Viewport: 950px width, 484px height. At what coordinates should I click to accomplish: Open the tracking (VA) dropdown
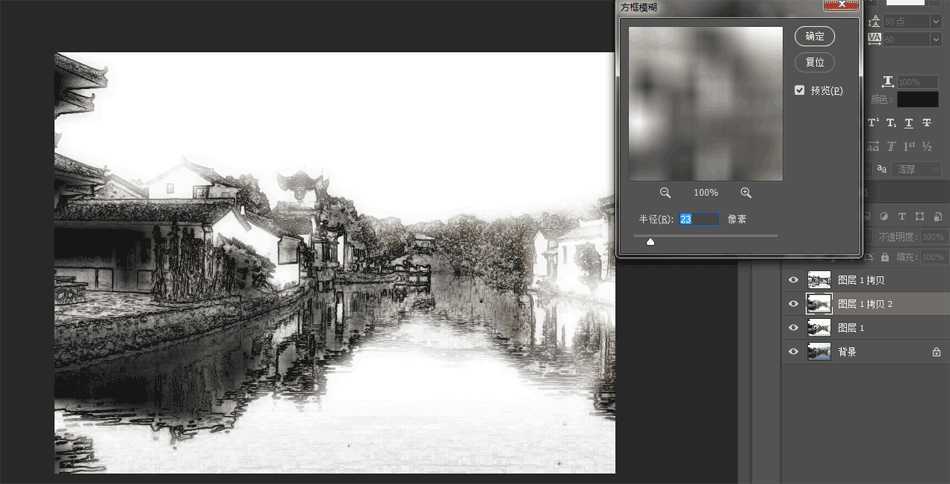[935, 39]
